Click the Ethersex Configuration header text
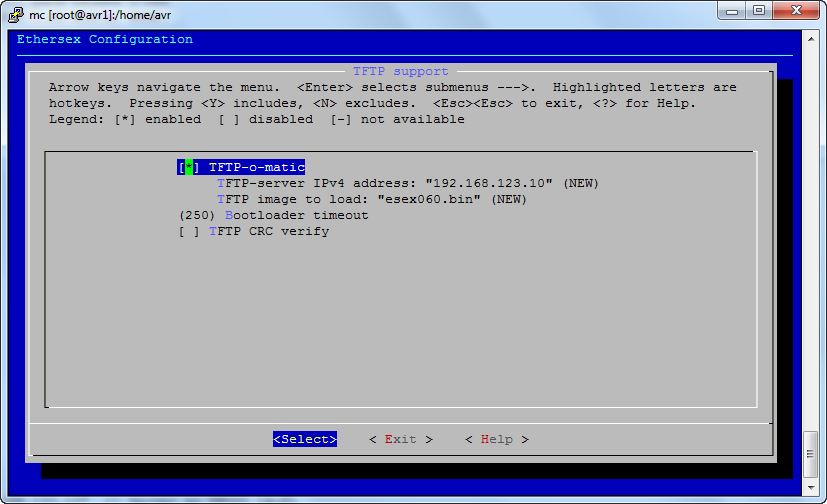This screenshot has width=827, height=504. click(105, 39)
